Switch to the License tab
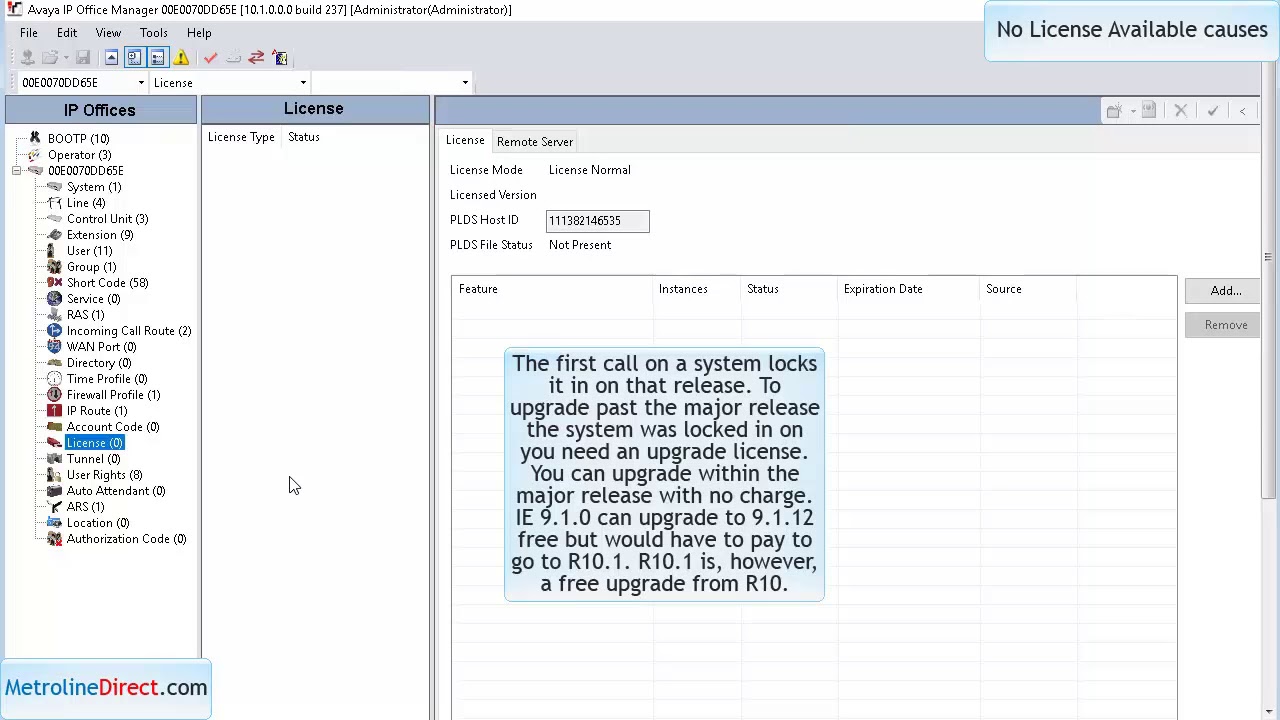1280x720 pixels. [465, 141]
